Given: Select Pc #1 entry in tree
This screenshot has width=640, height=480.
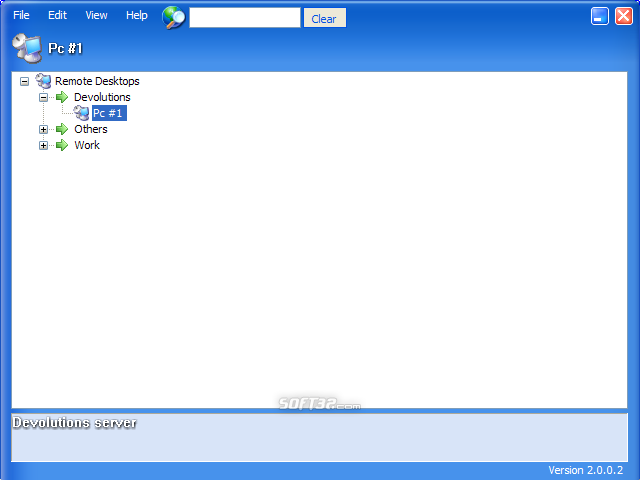Looking at the screenshot, I should click(109, 113).
